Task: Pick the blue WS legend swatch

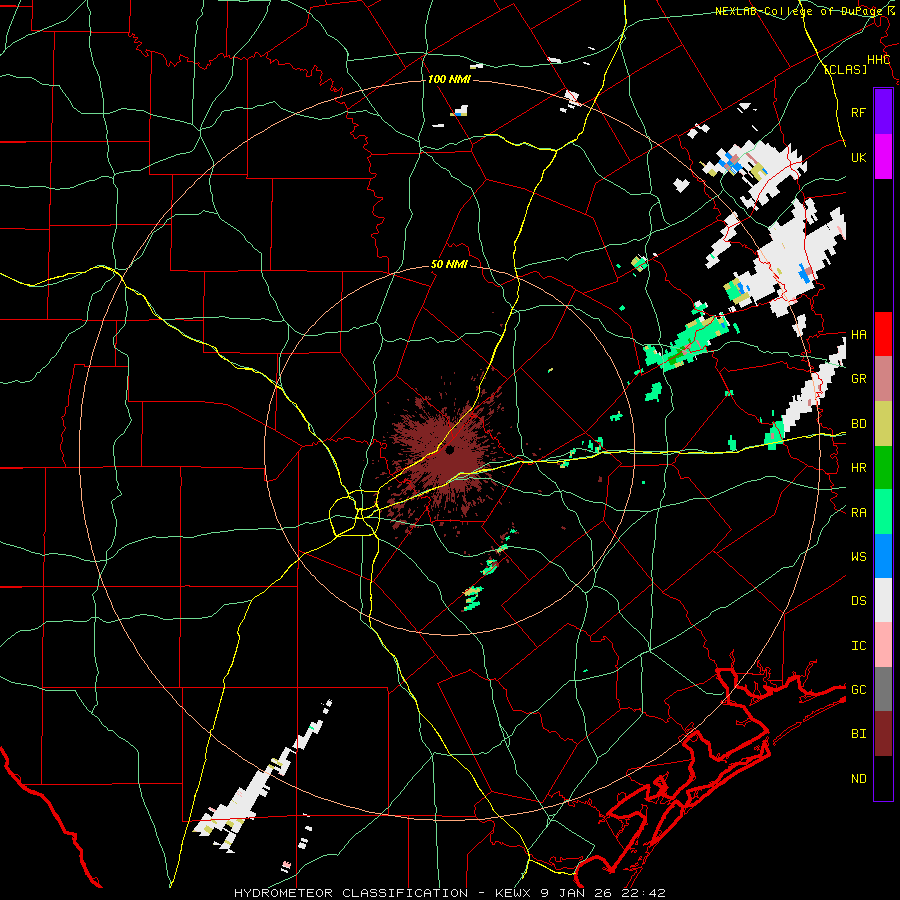Action: click(883, 556)
